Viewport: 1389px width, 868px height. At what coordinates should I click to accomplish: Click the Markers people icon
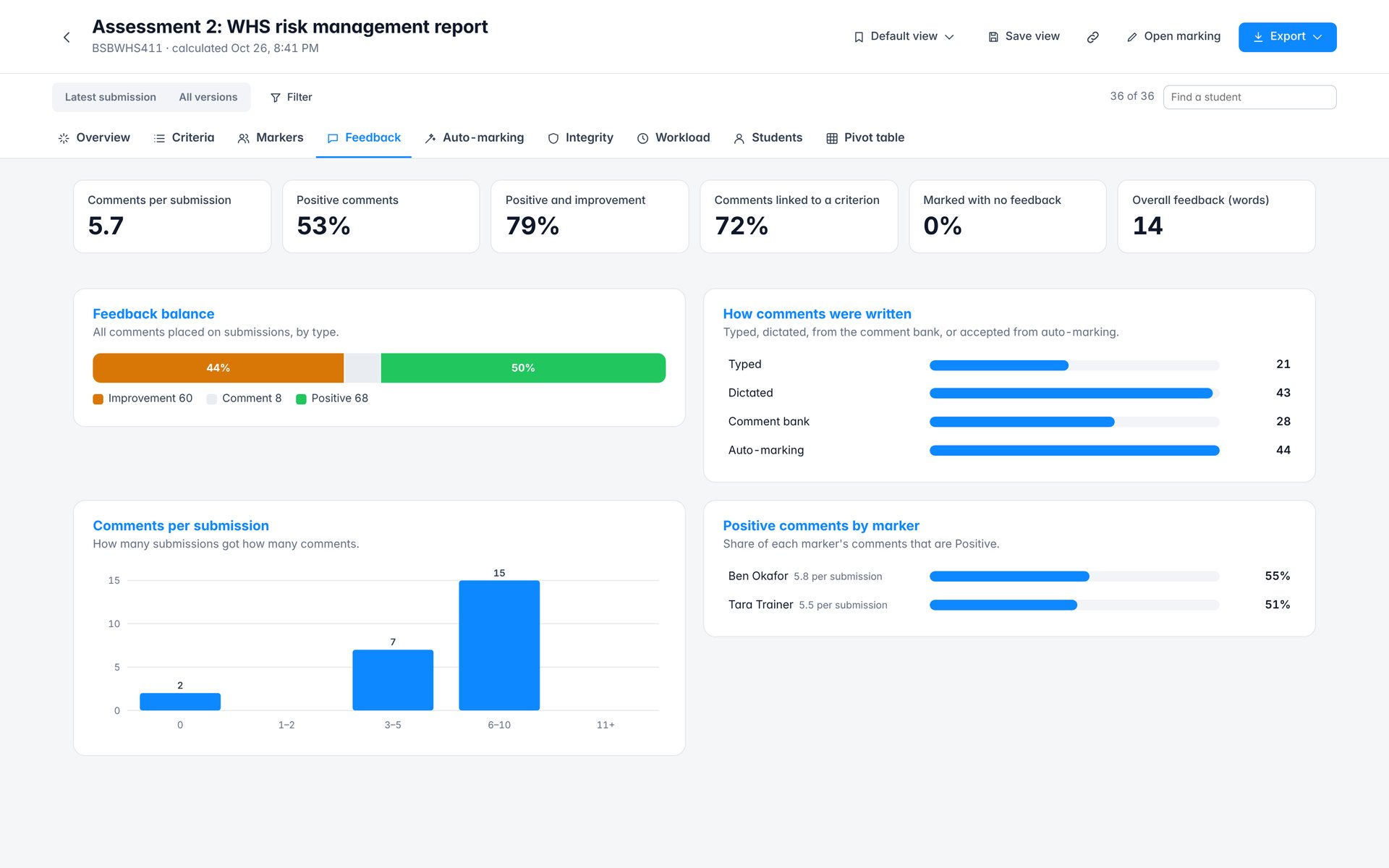[244, 138]
